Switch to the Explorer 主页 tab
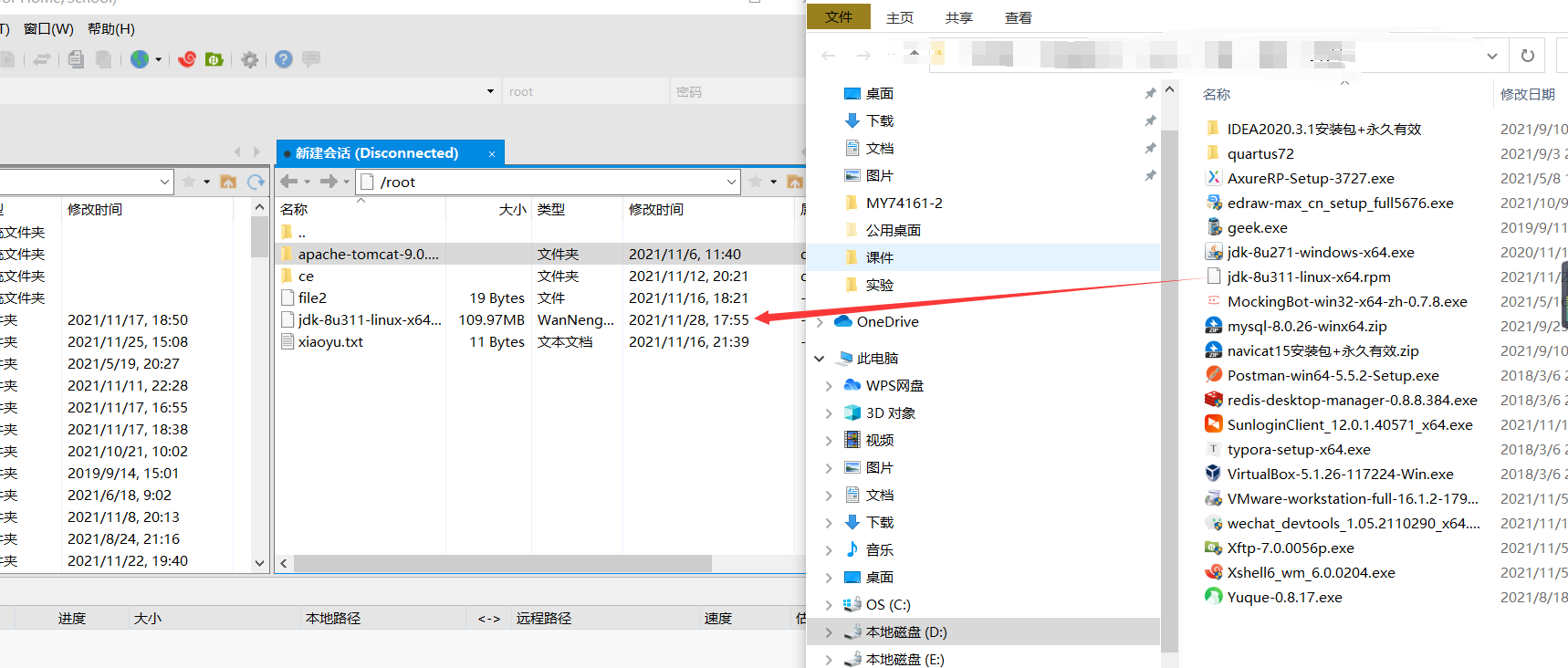Viewport: 1568px width, 668px height. (900, 17)
